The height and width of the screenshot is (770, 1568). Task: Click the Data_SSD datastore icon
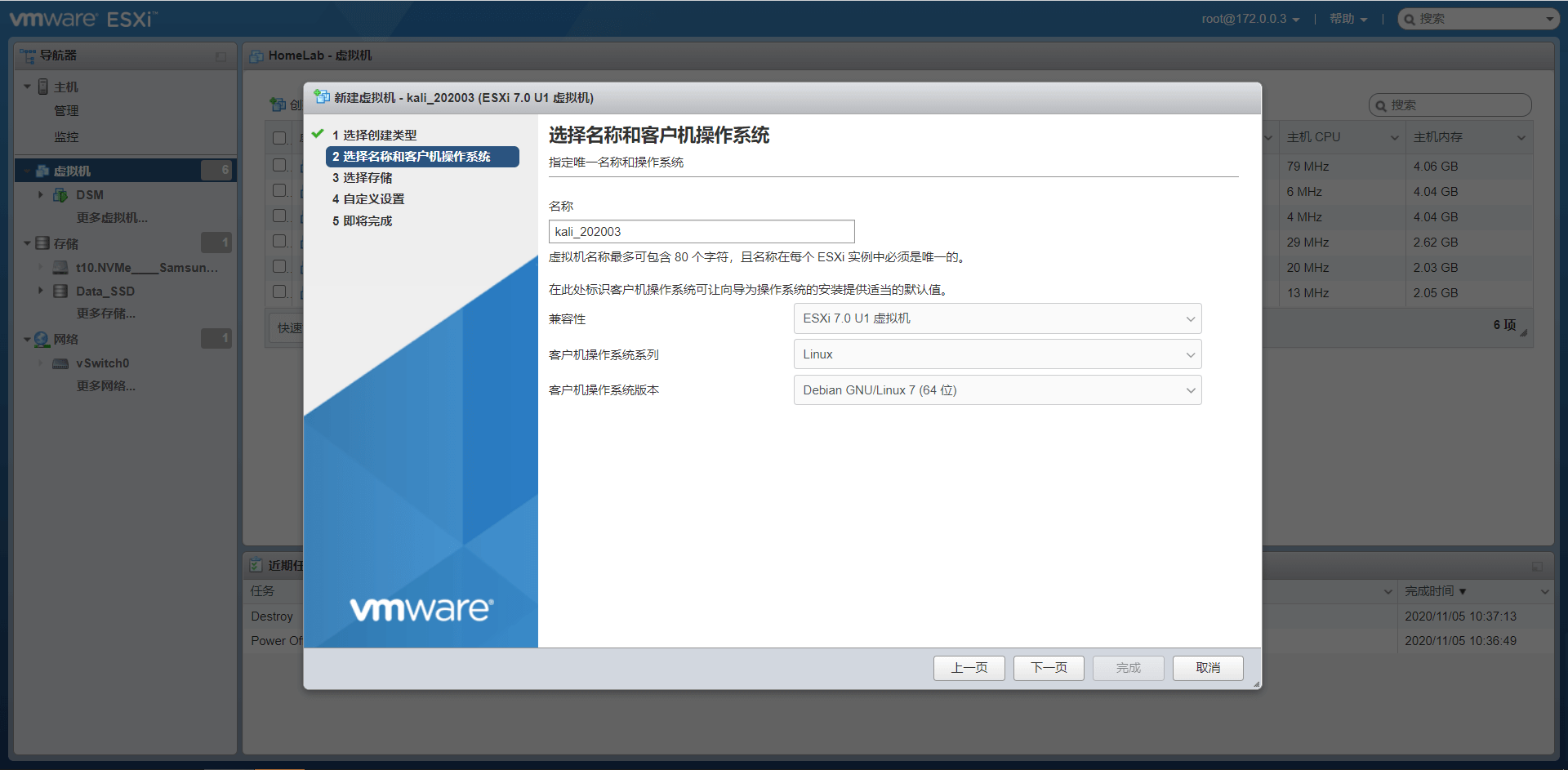[x=60, y=291]
